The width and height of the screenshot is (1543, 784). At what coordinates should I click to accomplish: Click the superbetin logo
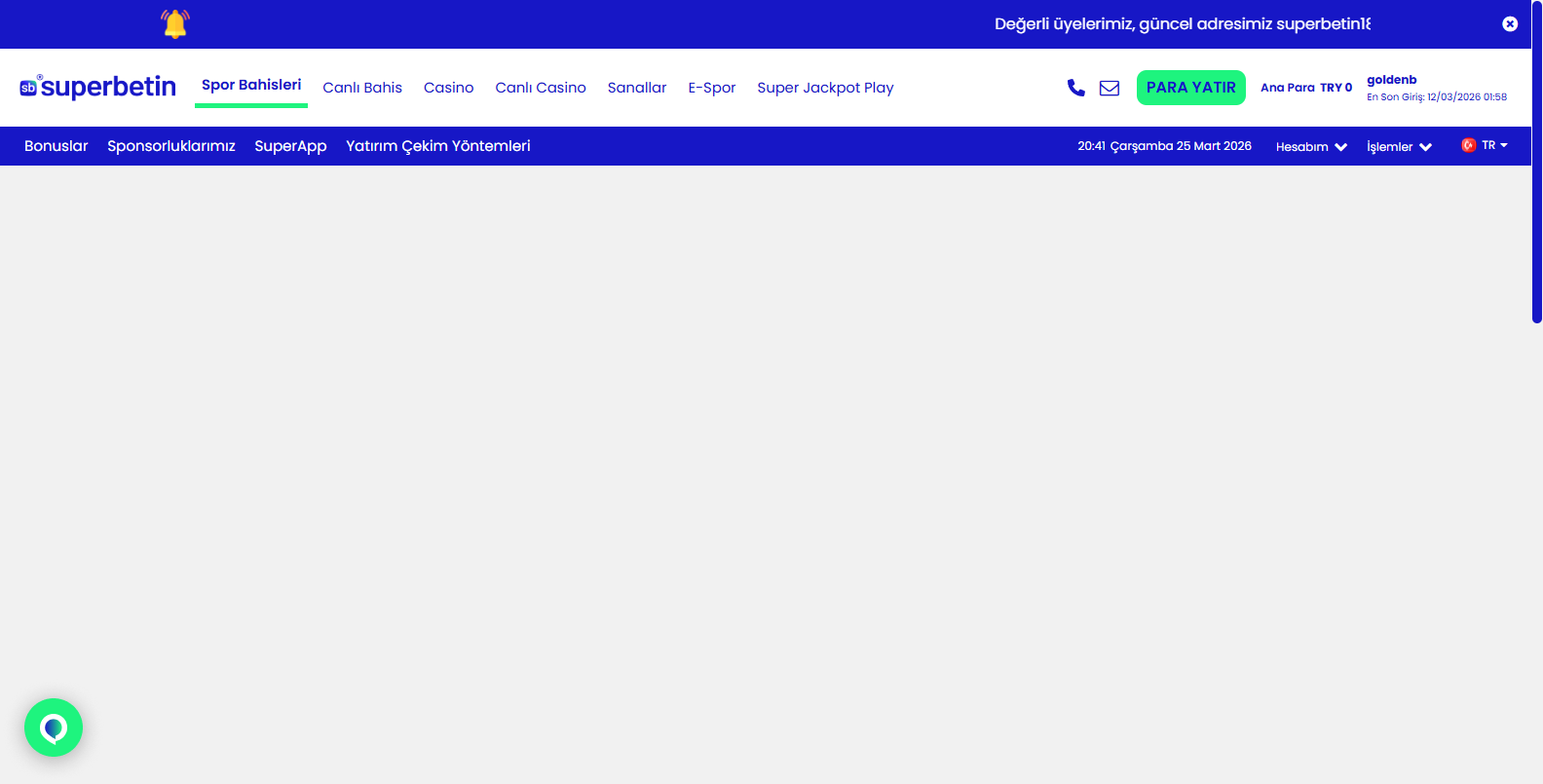(x=98, y=88)
